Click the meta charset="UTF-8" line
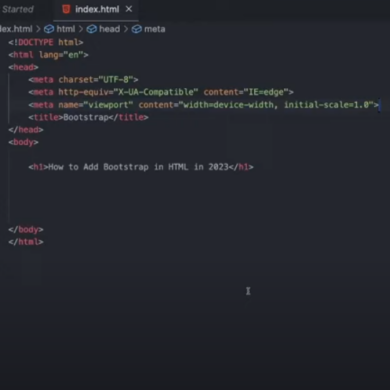Screen dimensions: 390x390 tap(83, 80)
